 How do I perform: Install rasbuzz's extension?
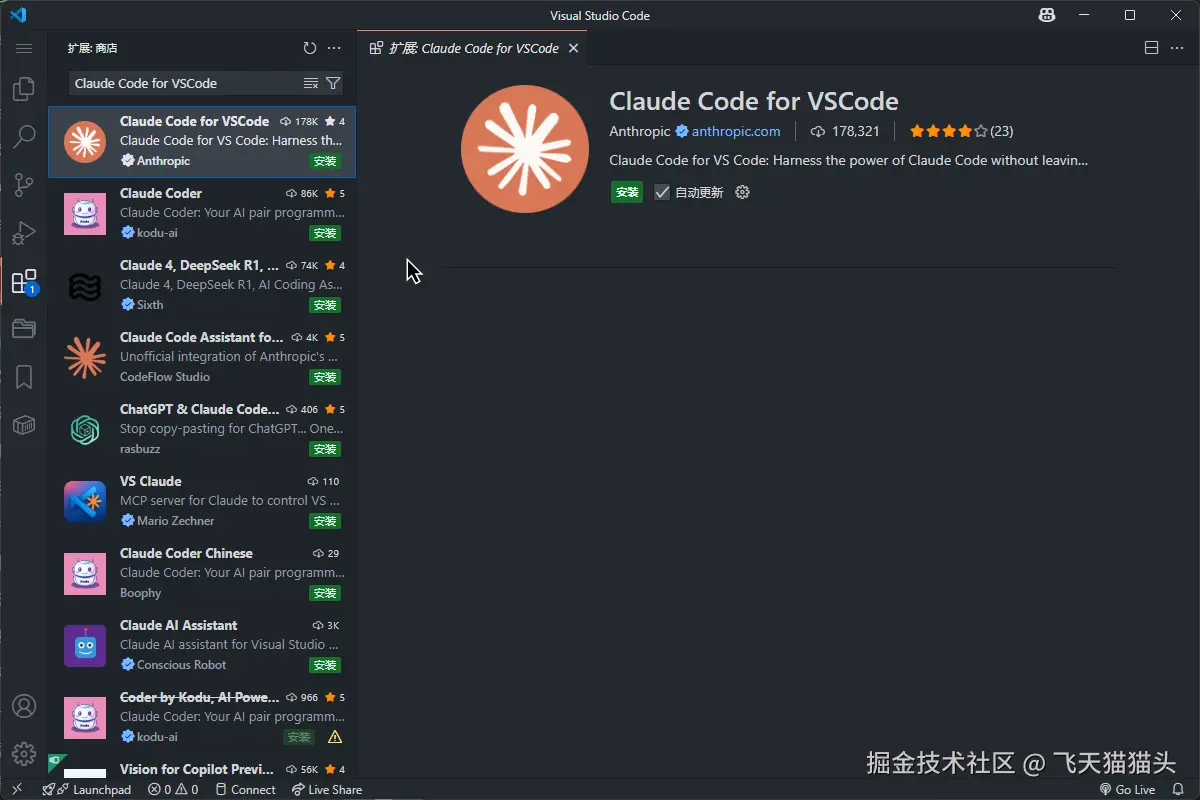(325, 449)
